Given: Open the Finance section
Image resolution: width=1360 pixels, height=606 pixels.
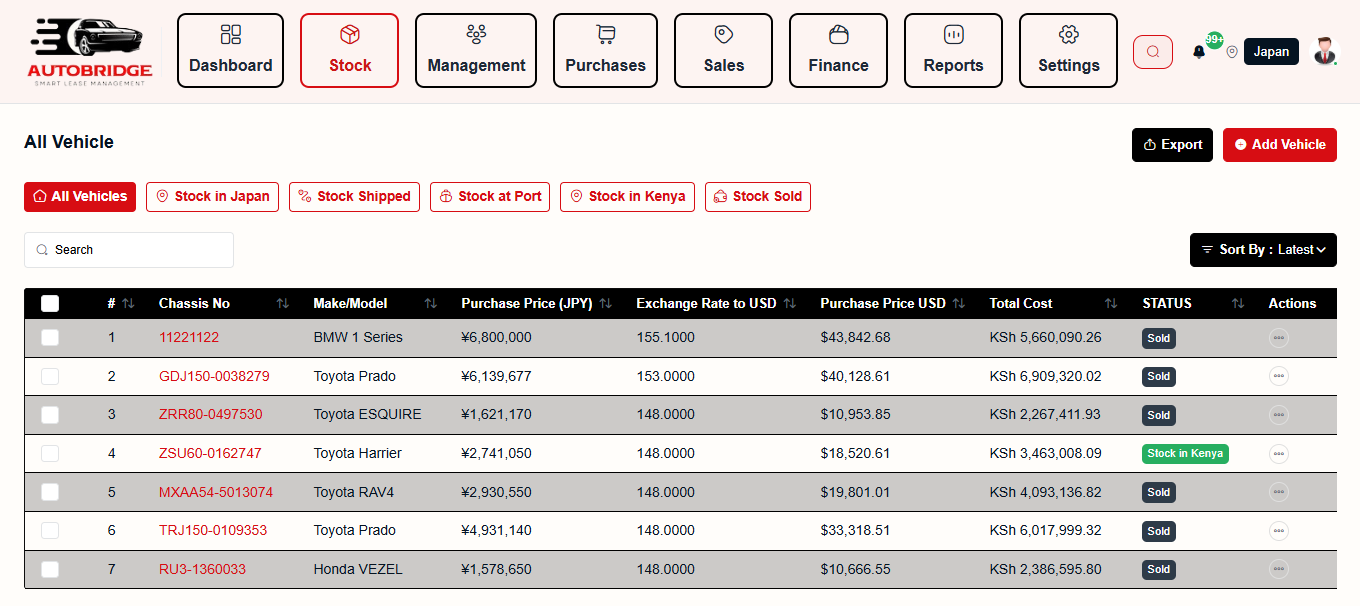Looking at the screenshot, I should (x=838, y=51).
